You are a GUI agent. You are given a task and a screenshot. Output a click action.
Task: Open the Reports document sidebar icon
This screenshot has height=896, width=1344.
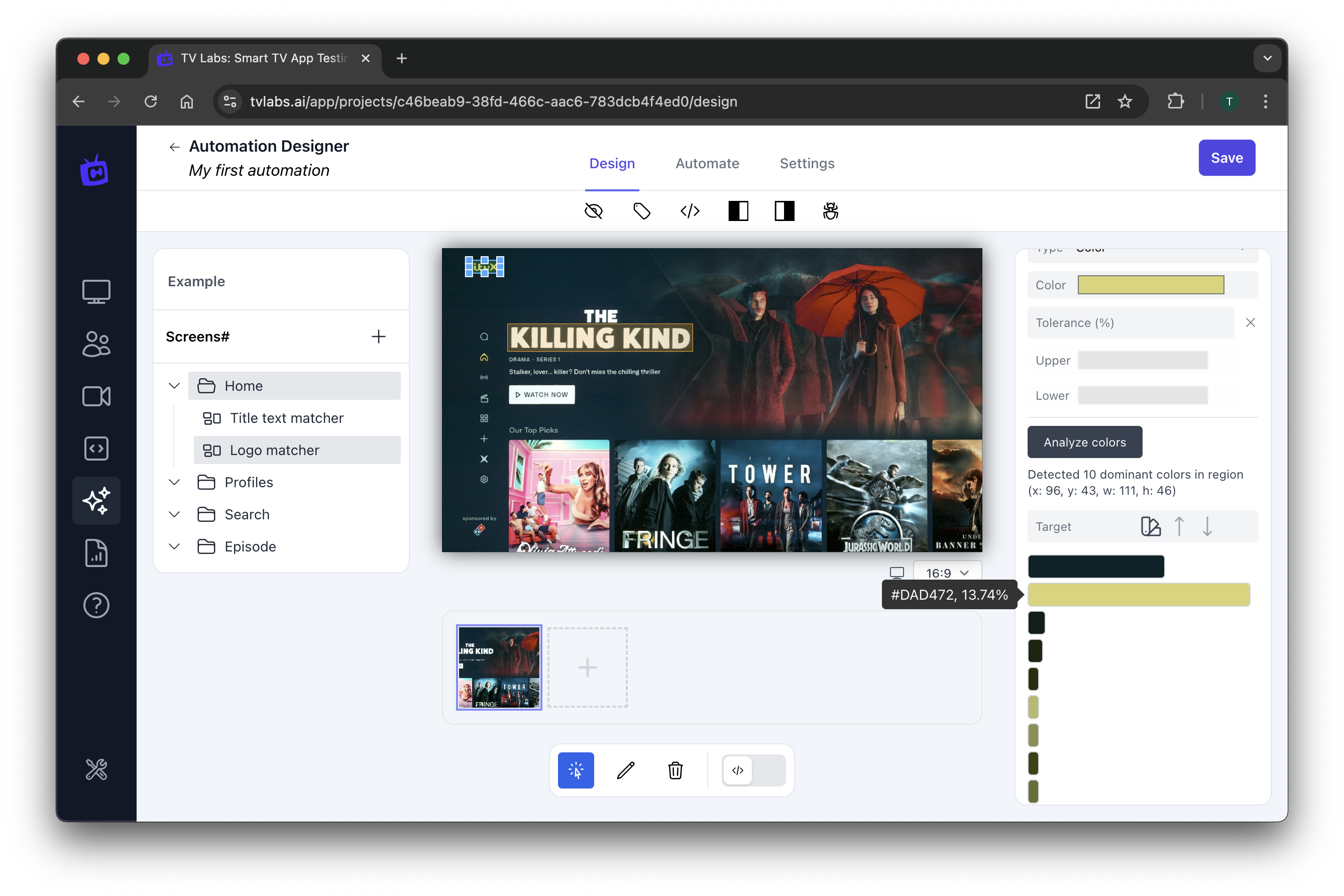point(96,553)
